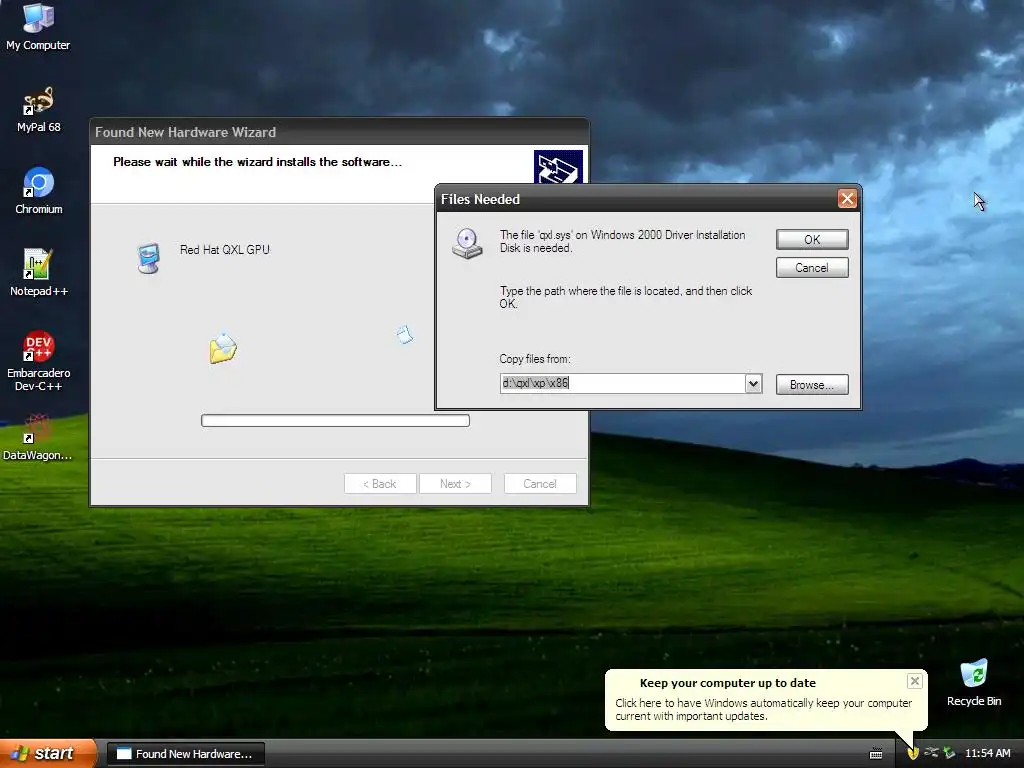
Task: Click the yellow folder copy animation icon
Action: point(223,348)
